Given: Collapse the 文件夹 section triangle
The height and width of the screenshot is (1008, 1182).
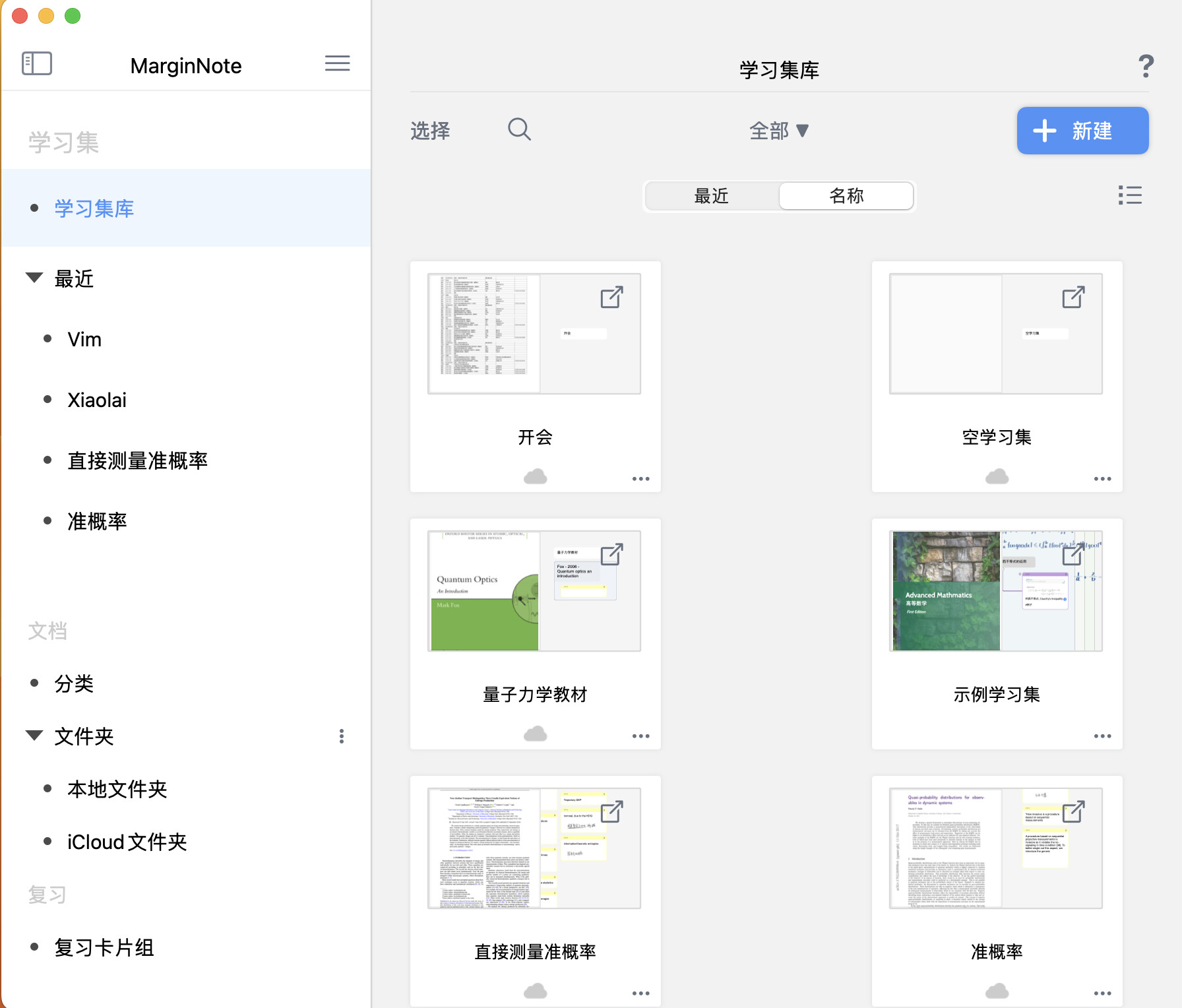Looking at the screenshot, I should coord(34,735).
